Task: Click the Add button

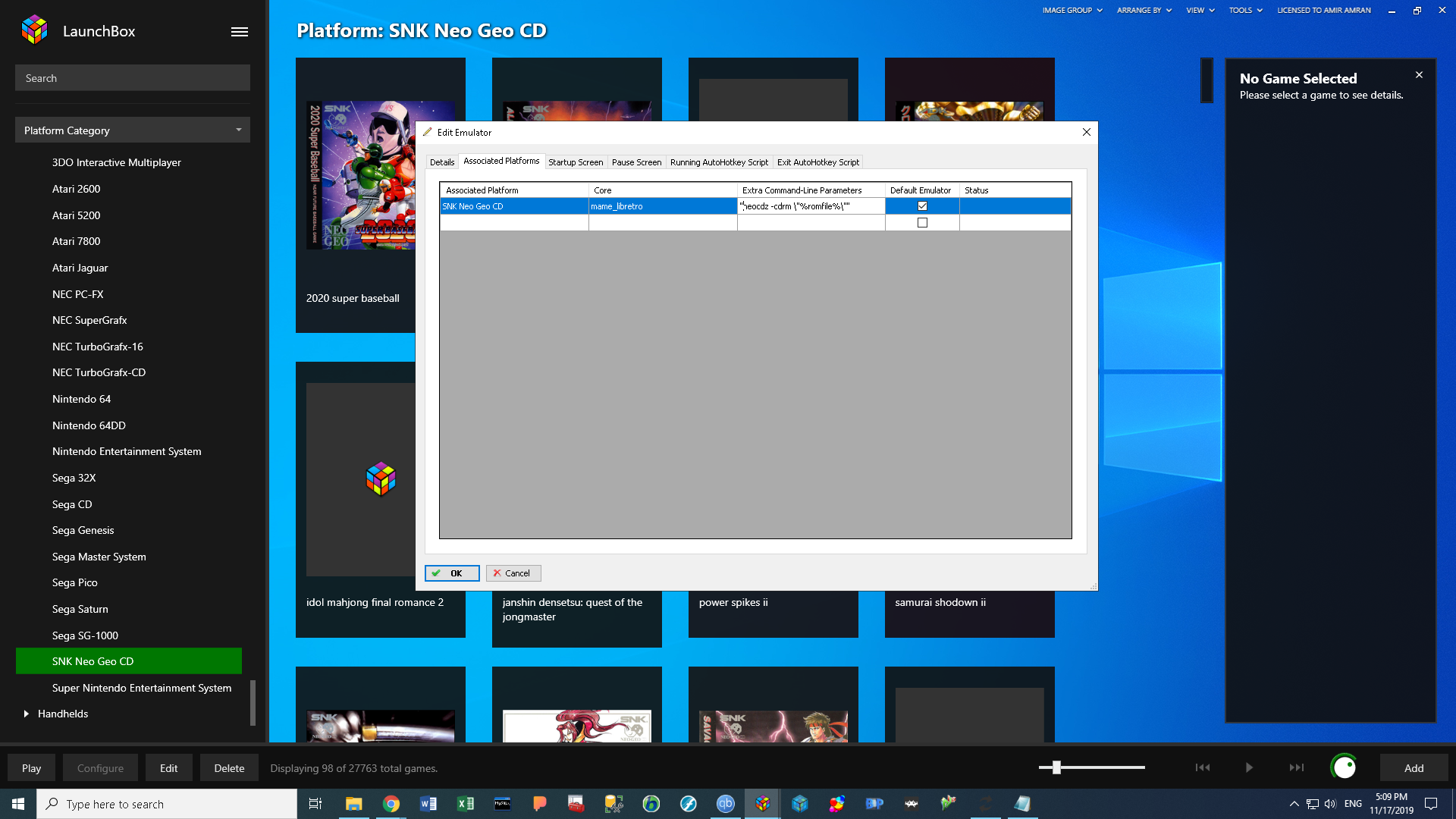Action: pyautogui.click(x=1414, y=767)
